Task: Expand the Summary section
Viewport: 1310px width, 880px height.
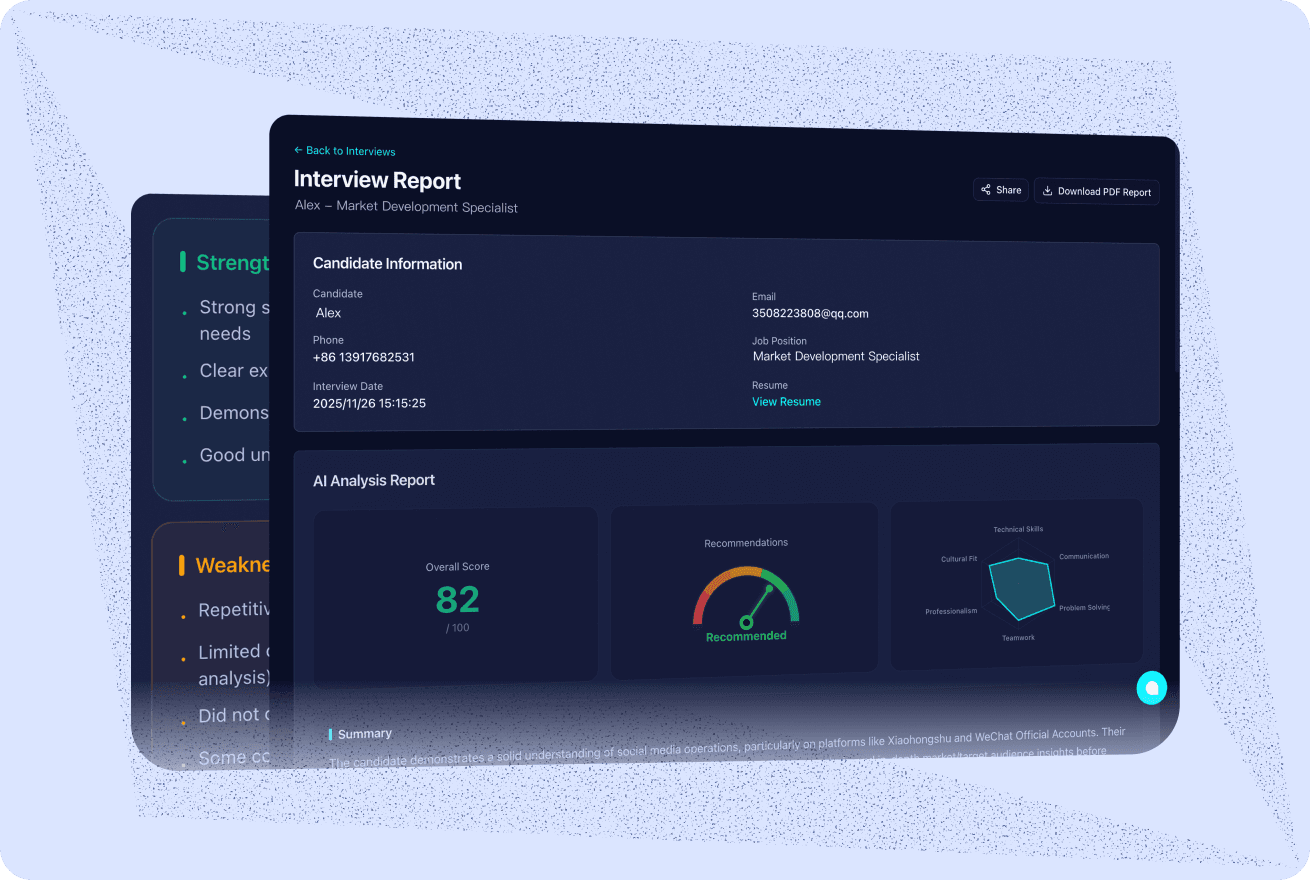Action: point(363,733)
